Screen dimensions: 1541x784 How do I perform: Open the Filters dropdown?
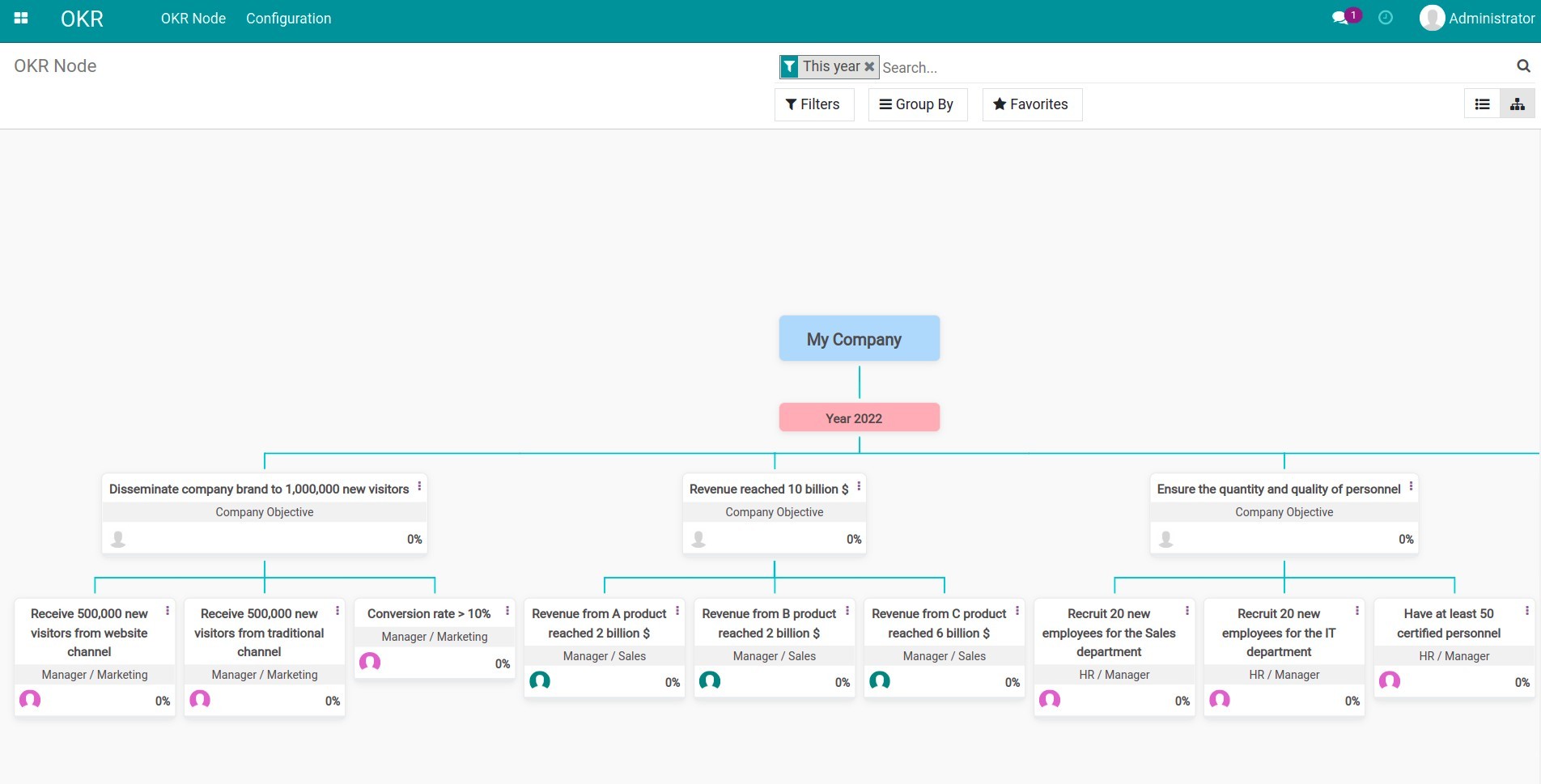[x=813, y=104]
